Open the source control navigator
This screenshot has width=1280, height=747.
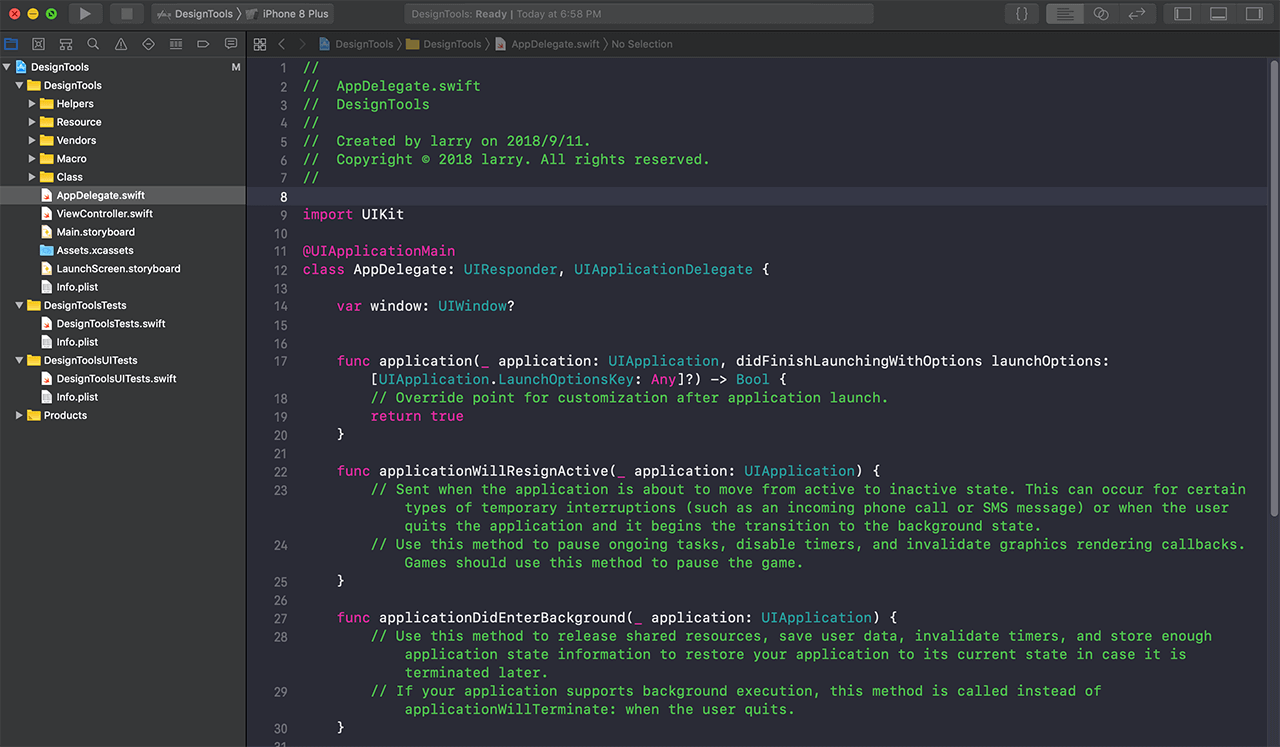(38, 44)
